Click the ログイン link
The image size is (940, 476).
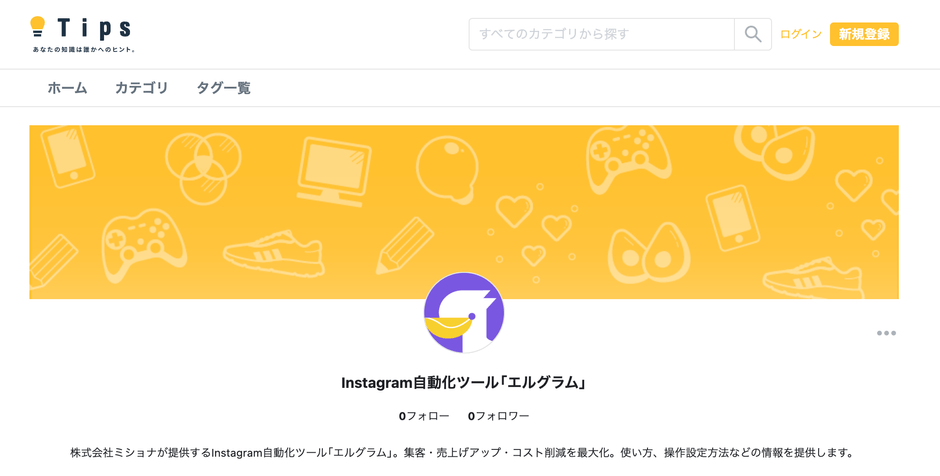pos(800,34)
